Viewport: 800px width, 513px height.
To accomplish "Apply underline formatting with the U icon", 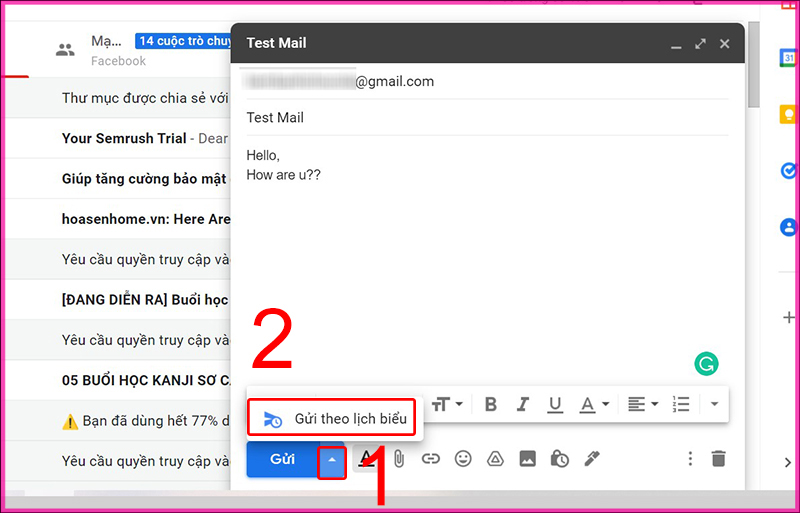I will pyautogui.click(x=555, y=405).
